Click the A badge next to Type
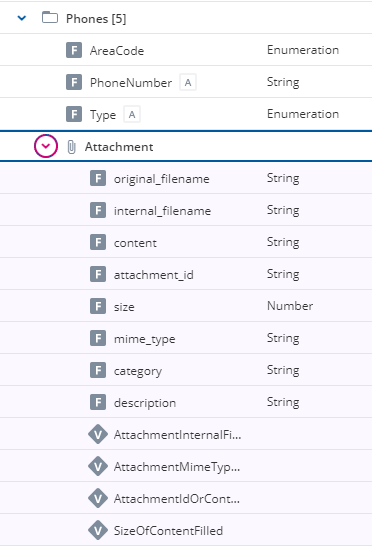This screenshot has height=549, width=372. (132, 114)
